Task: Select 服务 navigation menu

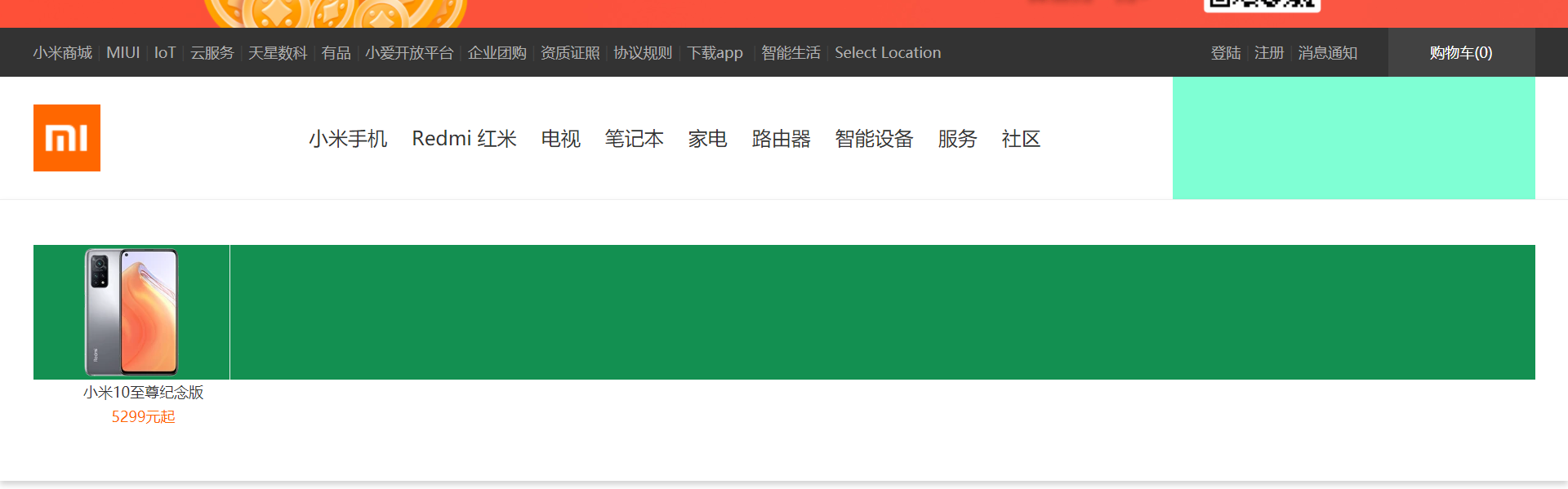Action: (x=958, y=139)
